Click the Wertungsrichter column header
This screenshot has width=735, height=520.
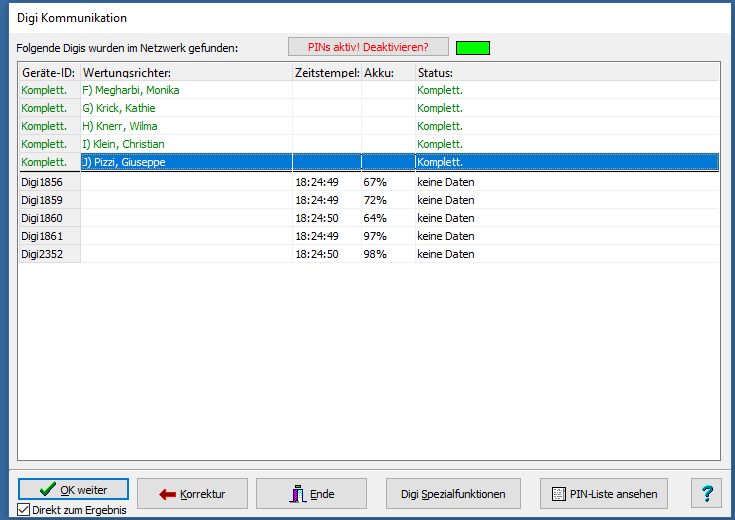pyautogui.click(x=186, y=72)
